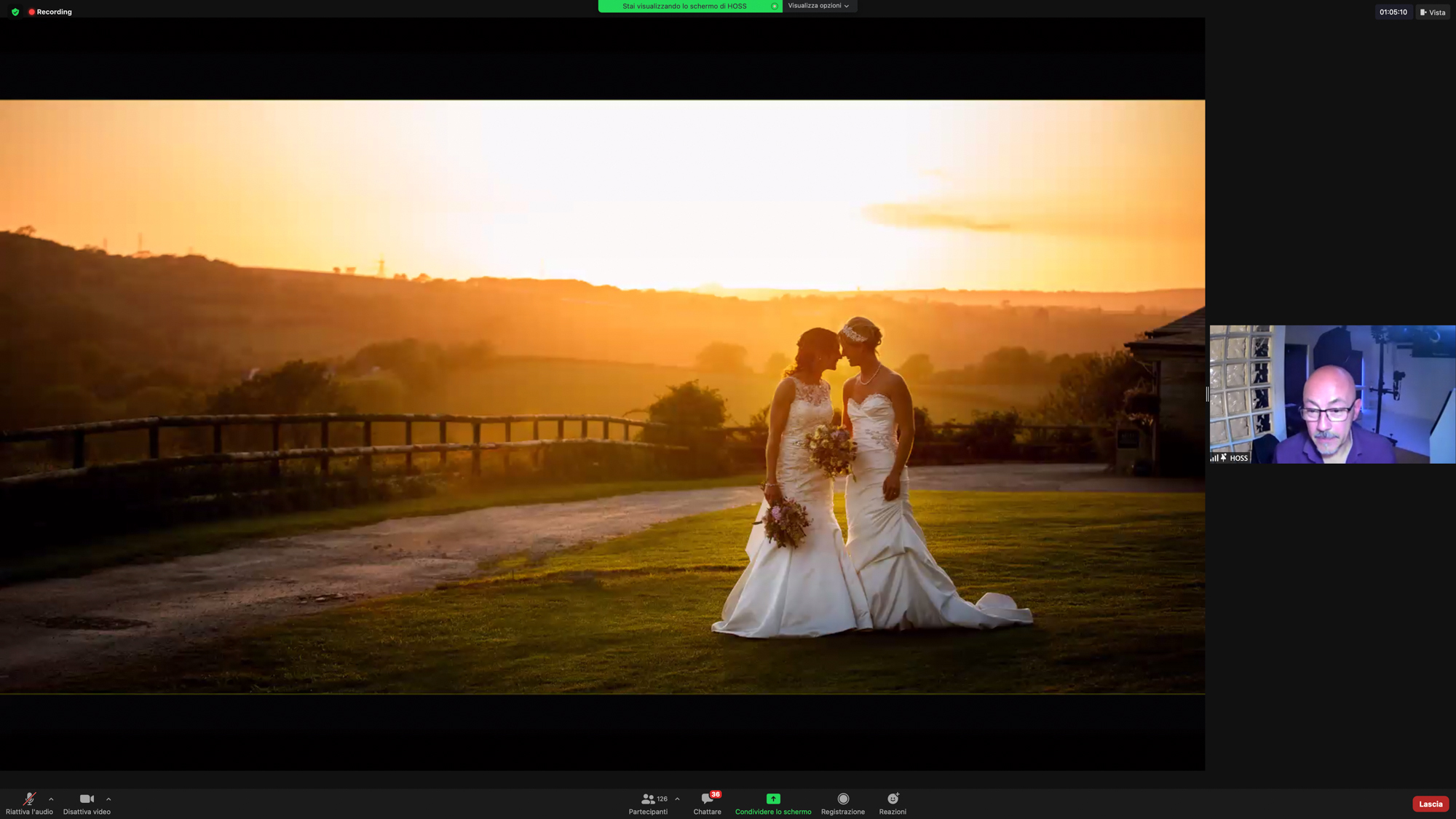This screenshot has width=1456, height=819.
Task: Open the Partecipanti panel
Action: [x=648, y=804]
